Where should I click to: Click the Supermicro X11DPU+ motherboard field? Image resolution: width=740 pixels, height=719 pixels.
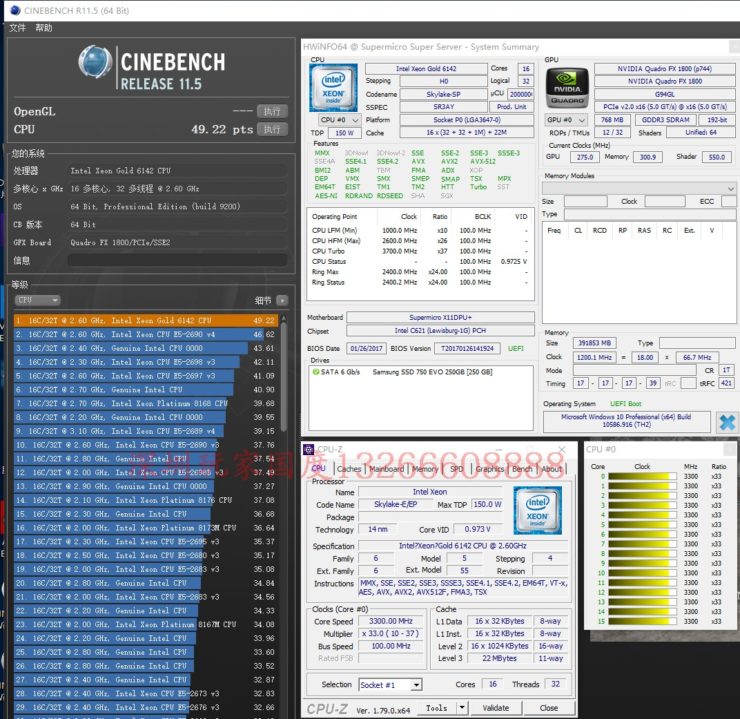point(440,317)
